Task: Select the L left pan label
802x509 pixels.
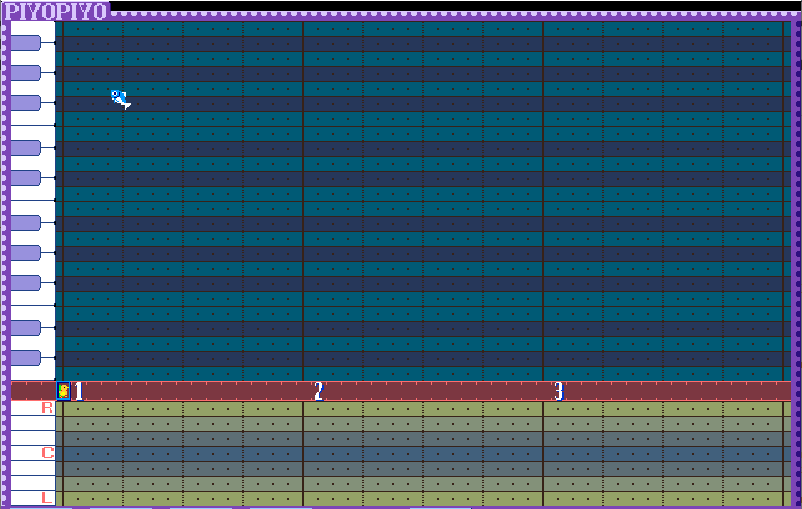Action: [46, 497]
